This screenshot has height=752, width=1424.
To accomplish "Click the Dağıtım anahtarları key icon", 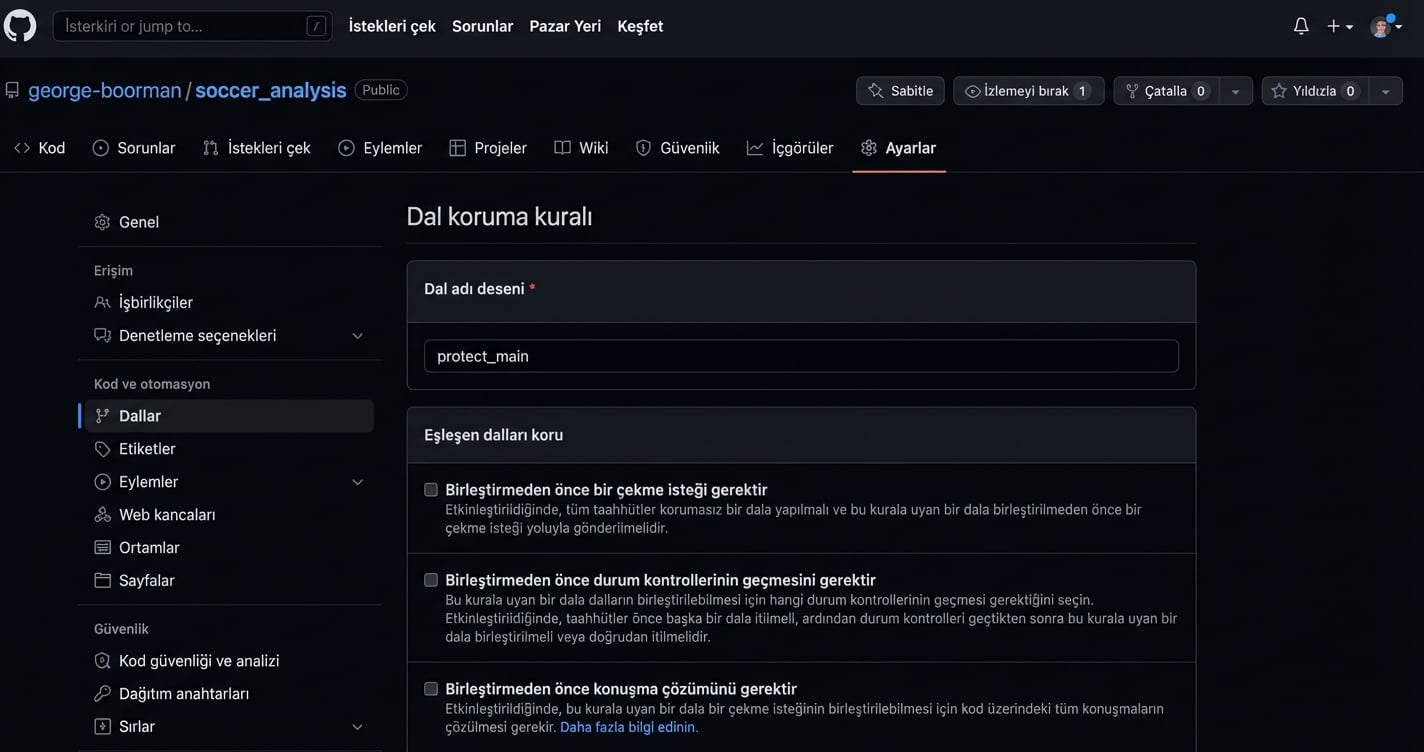I will pos(102,694).
